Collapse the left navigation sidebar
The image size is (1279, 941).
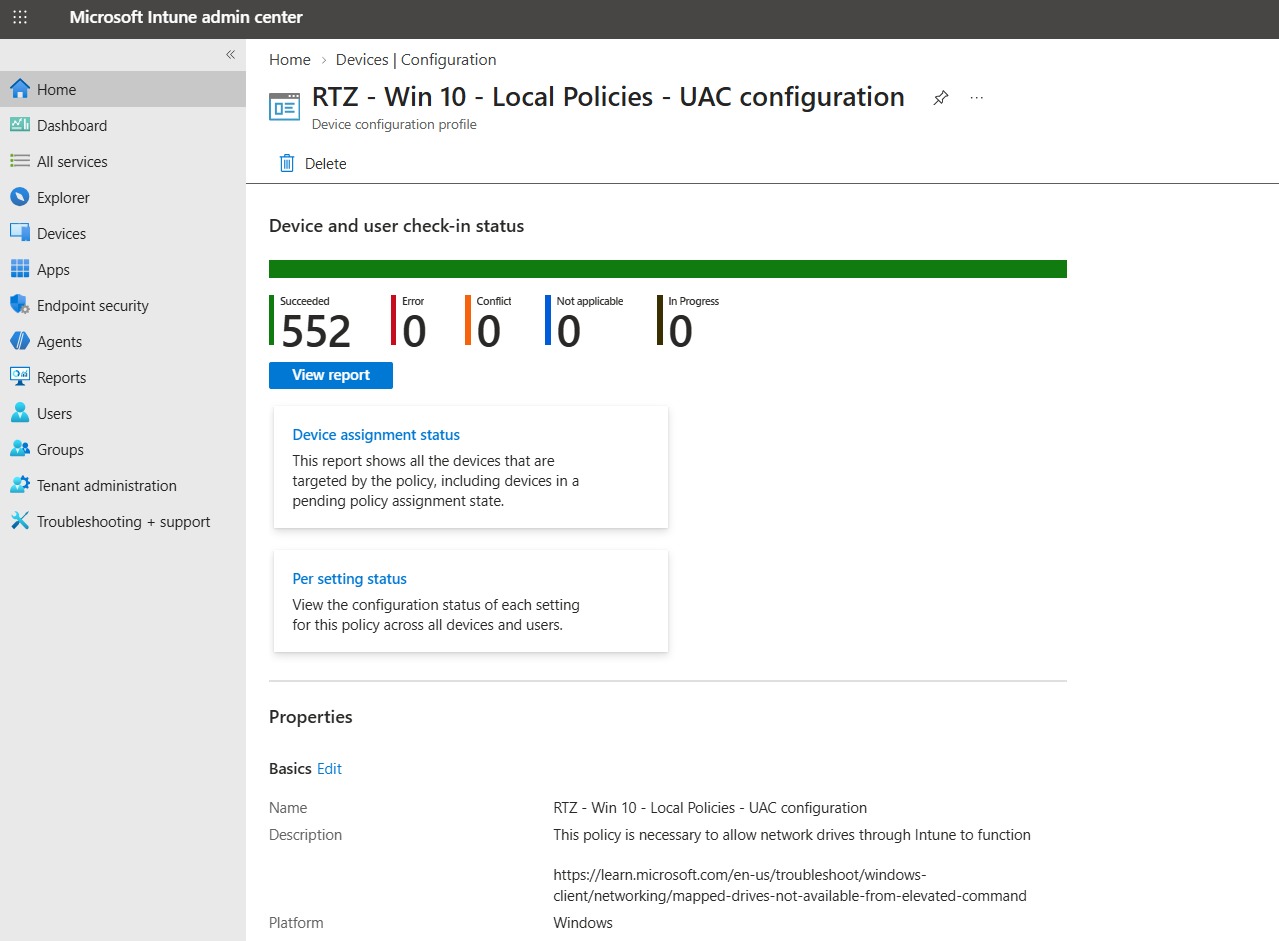(x=230, y=55)
